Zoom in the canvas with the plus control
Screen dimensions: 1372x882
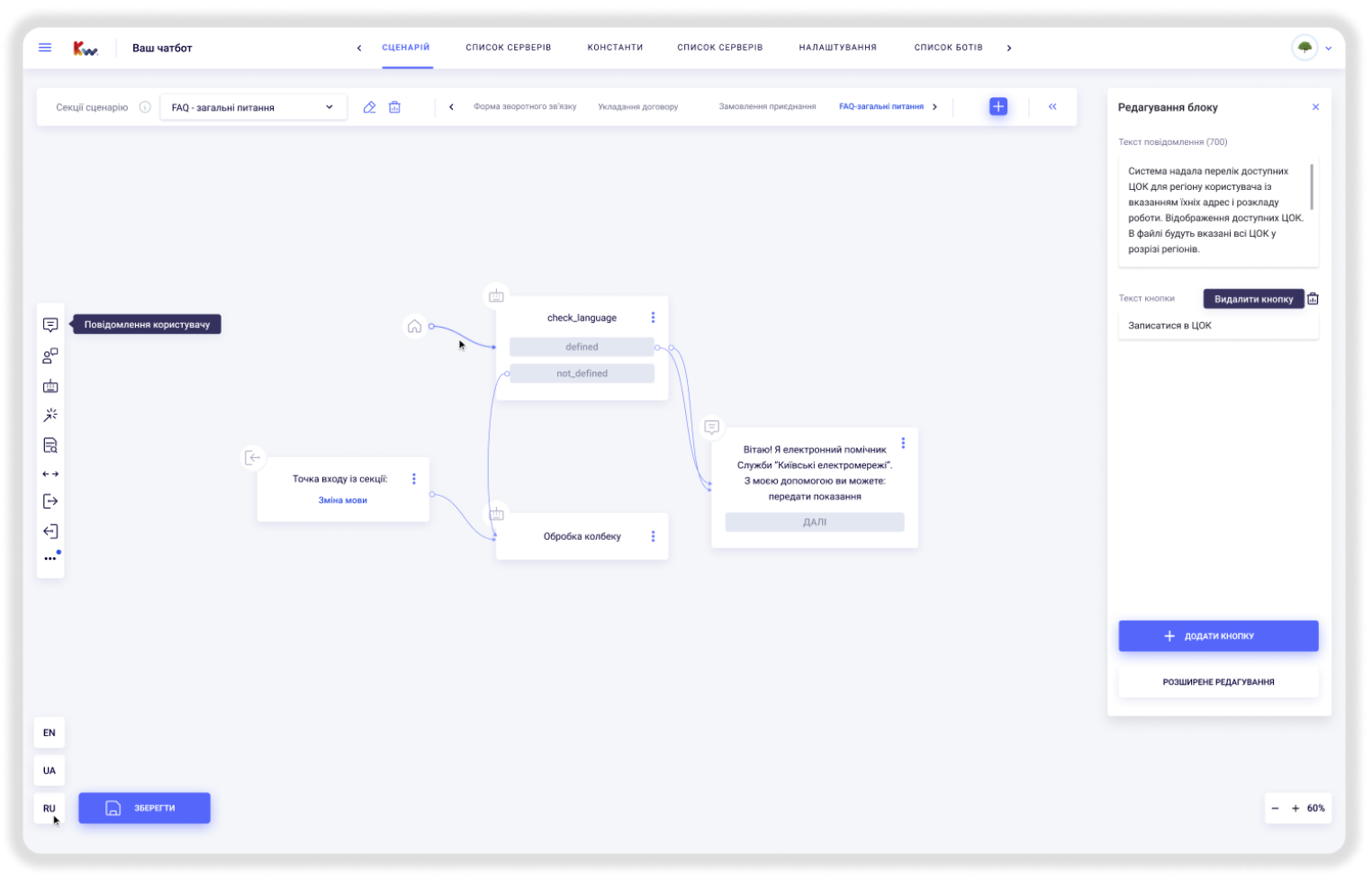[x=1295, y=809]
